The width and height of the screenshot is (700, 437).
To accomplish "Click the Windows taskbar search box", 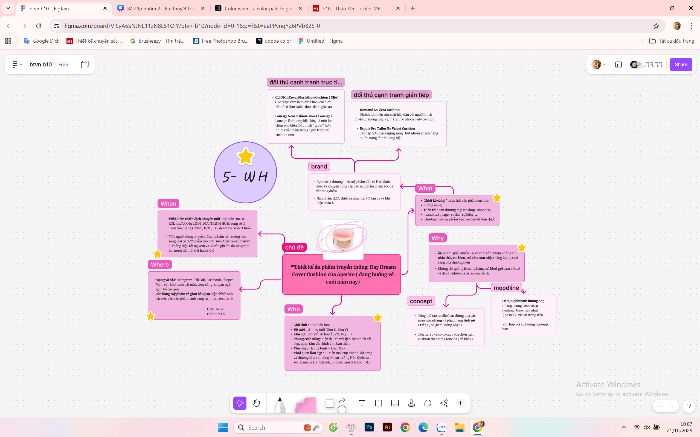I will pyautogui.click(x=279, y=427).
